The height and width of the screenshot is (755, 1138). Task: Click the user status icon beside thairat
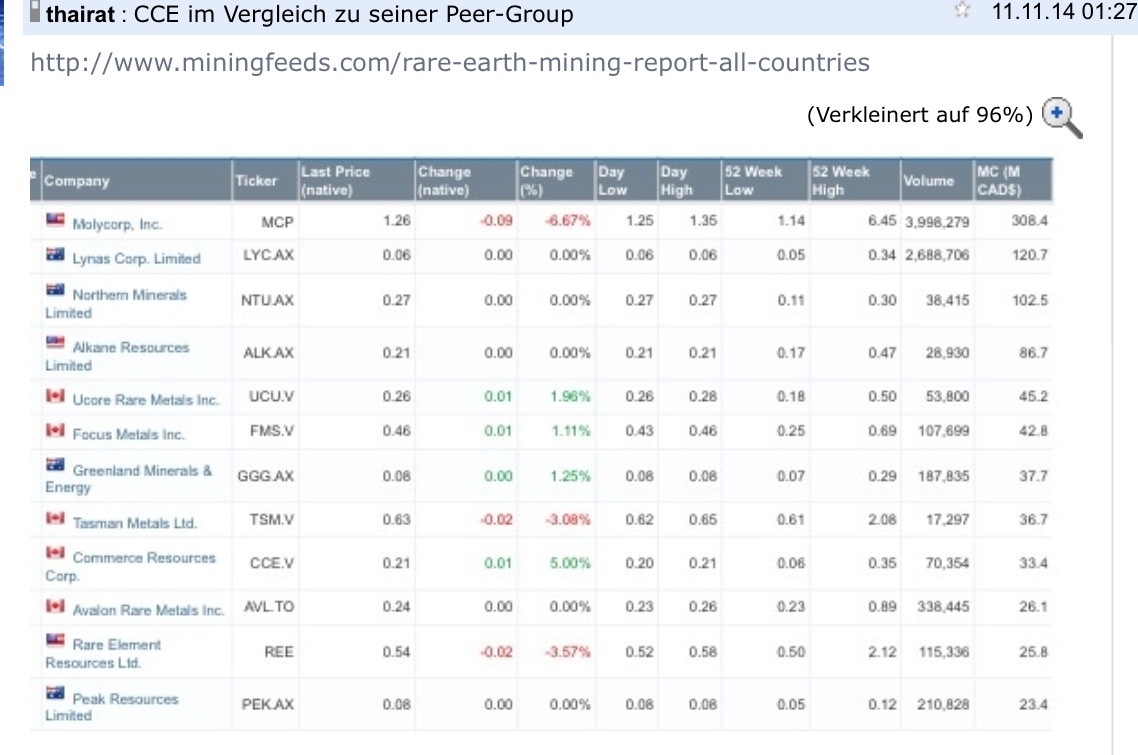click(x=36, y=14)
